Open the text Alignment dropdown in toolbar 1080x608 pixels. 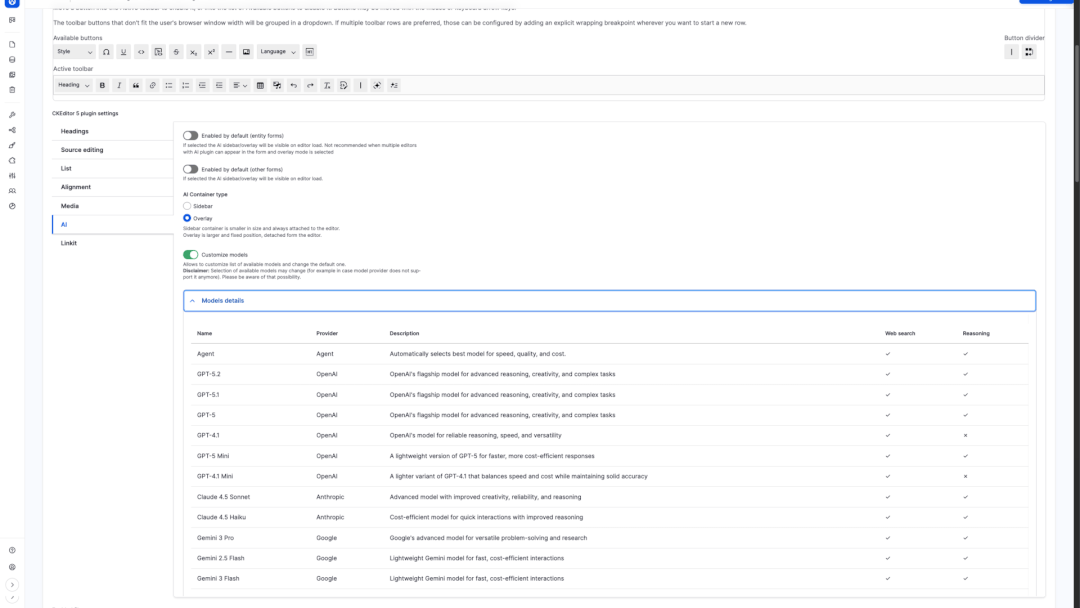tap(240, 85)
